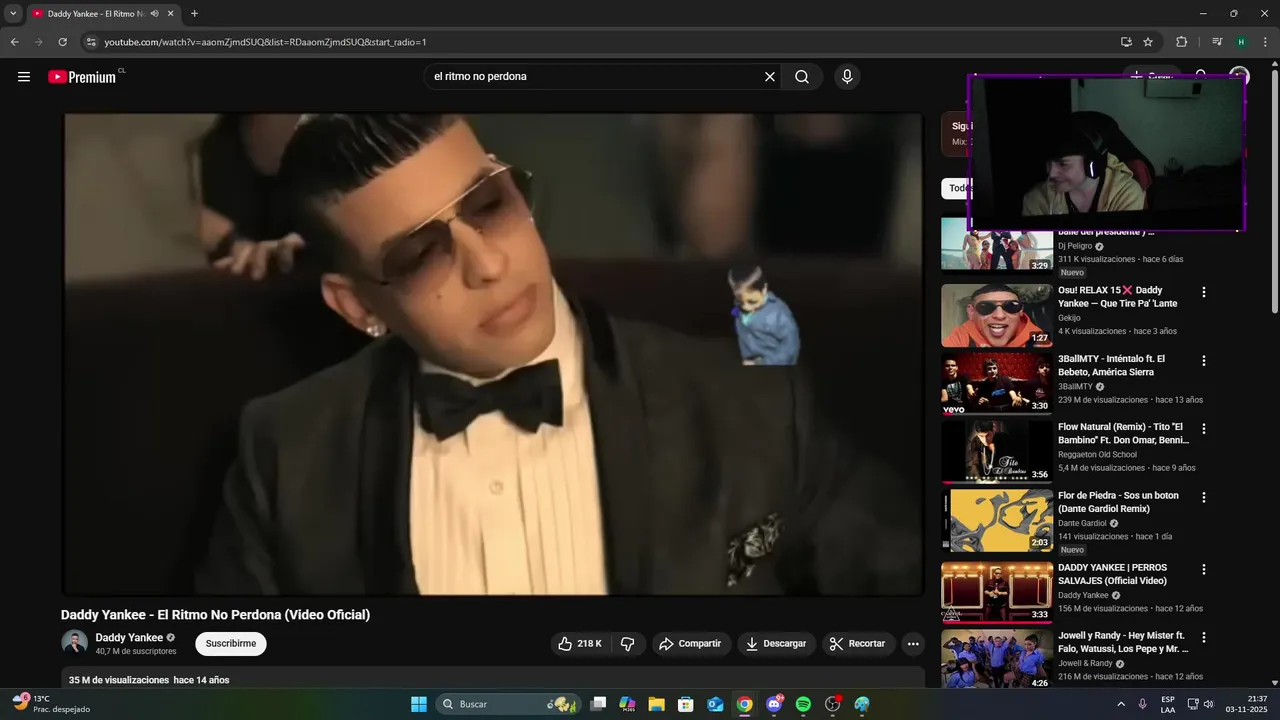Image resolution: width=1280 pixels, height=720 pixels.
Task: Clear the search text with the X icon
Action: click(x=770, y=77)
